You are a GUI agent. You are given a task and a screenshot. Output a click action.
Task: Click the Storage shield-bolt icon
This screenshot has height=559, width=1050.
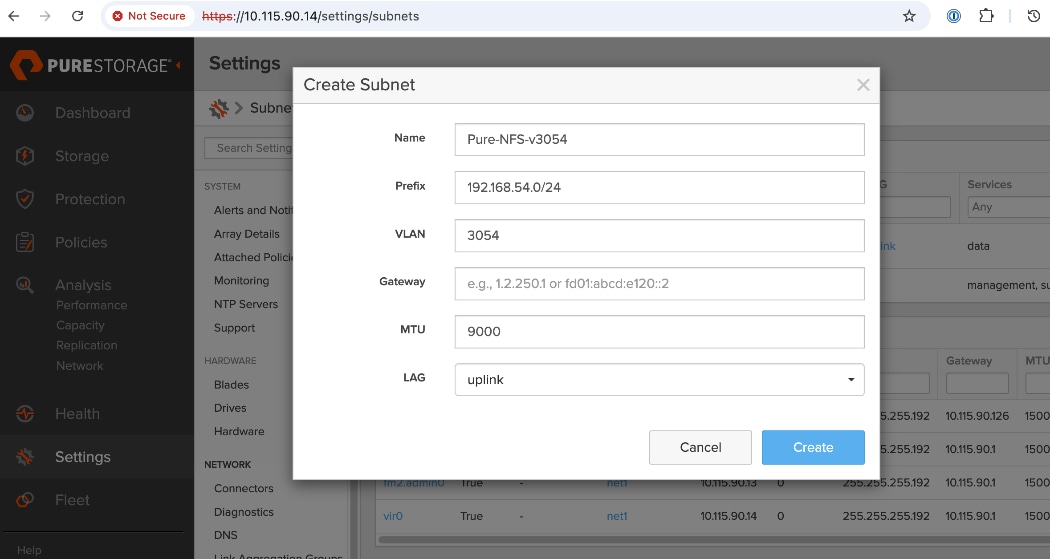25,156
